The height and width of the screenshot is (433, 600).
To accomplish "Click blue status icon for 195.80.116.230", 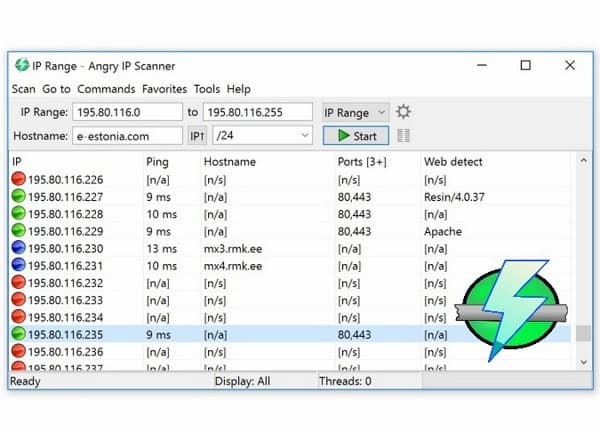I will [18, 247].
